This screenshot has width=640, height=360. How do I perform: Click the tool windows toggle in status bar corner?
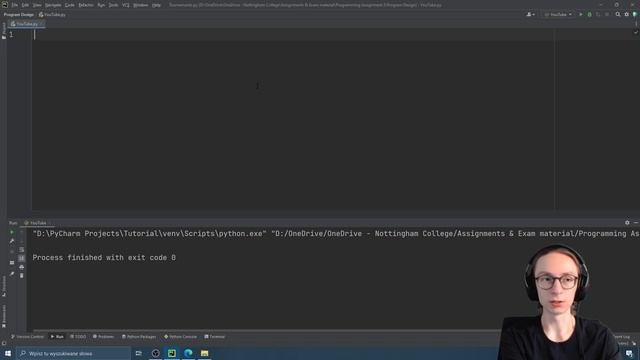tap(4, 343)
